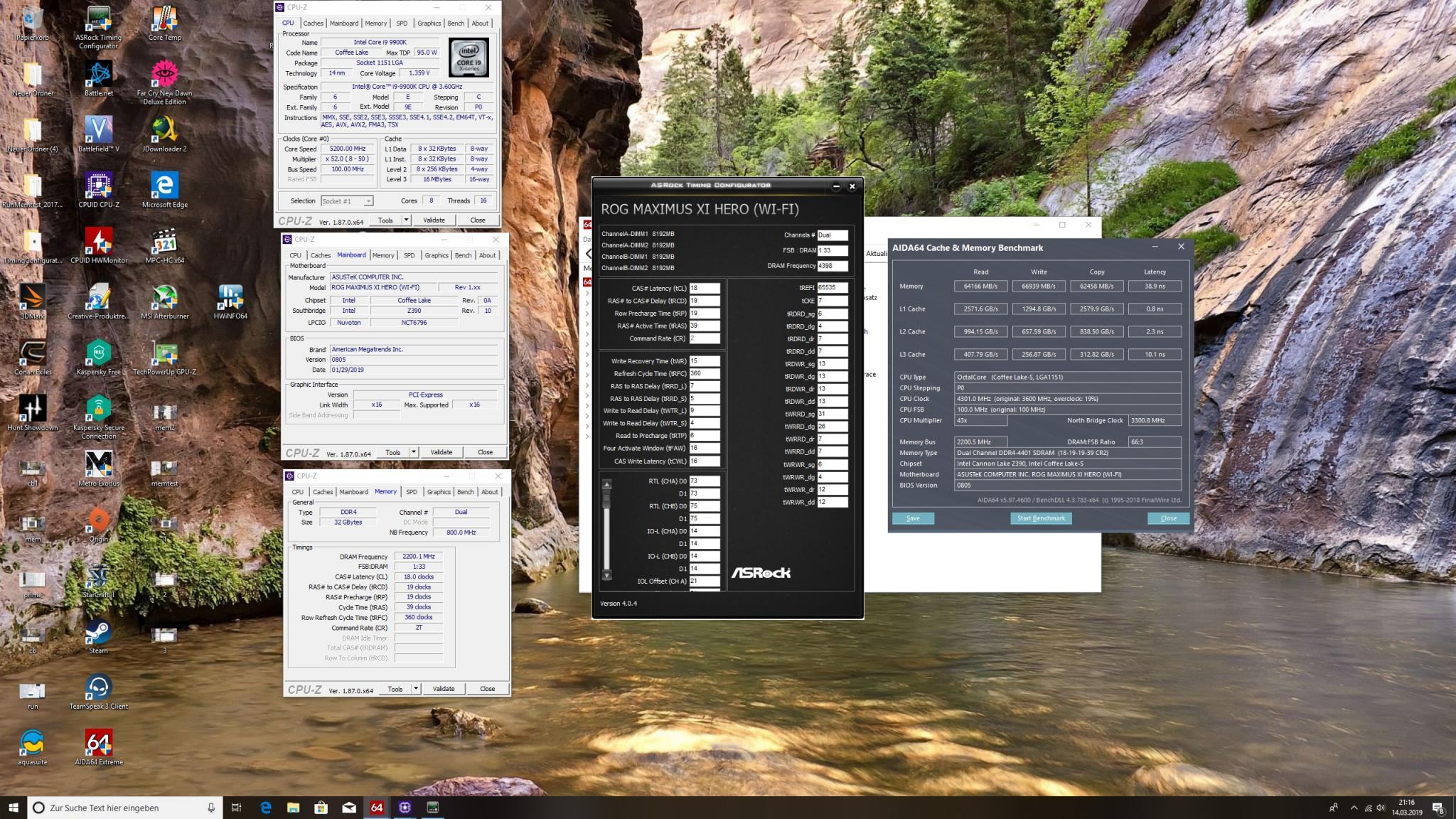
Task: Expand Tools dropdown arrow in CPU-Z Mainboard window
Action: tap(414, 452)
